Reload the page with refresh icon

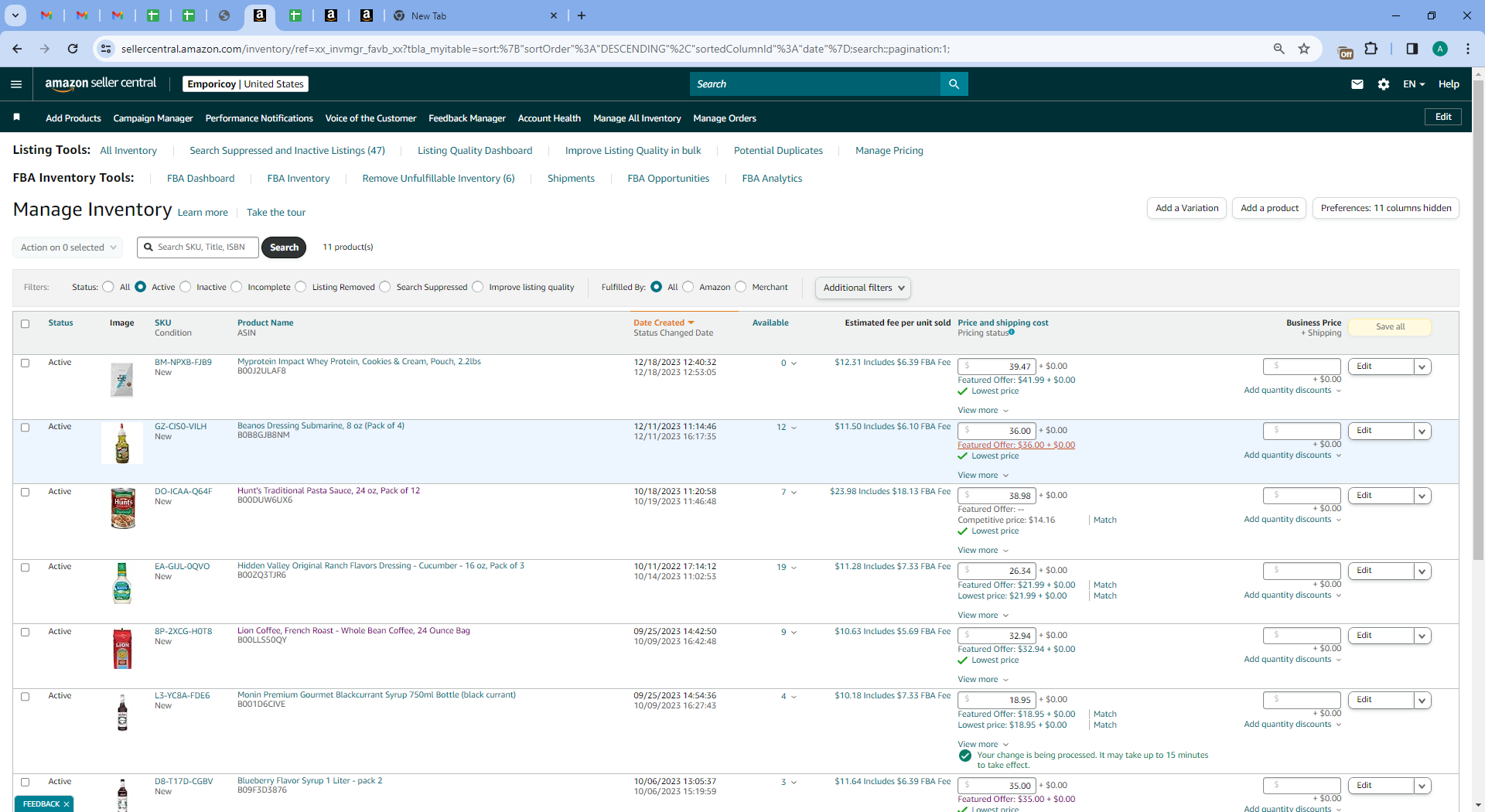[x=73, y=49]
